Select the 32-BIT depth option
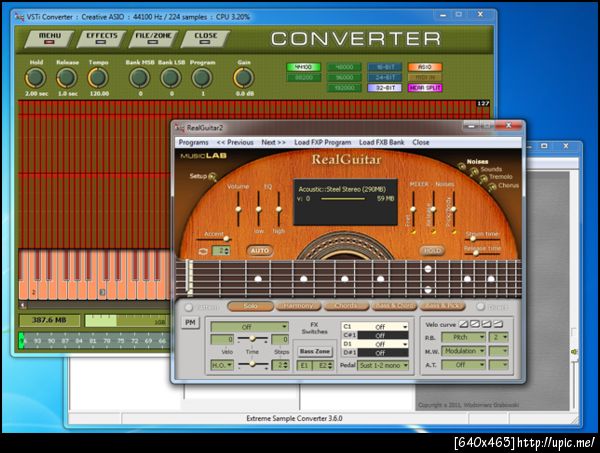600x453 pixels. [385, 88]
